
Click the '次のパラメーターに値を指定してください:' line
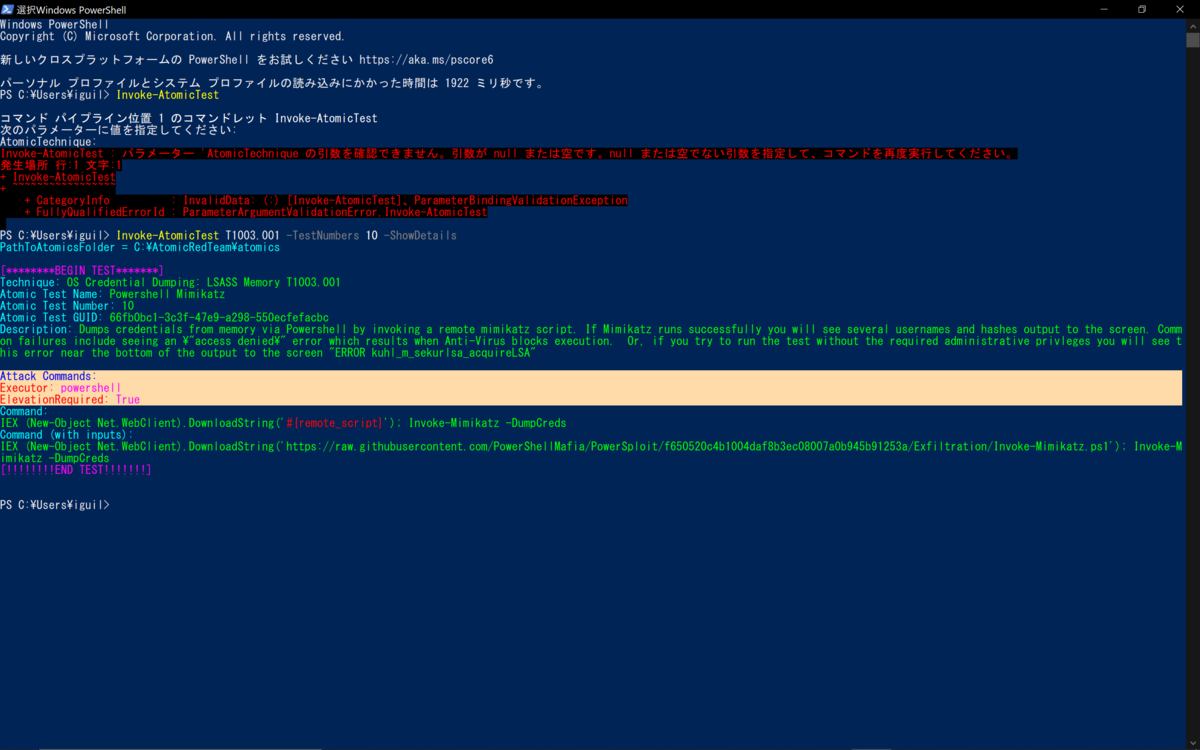[119, 130]
